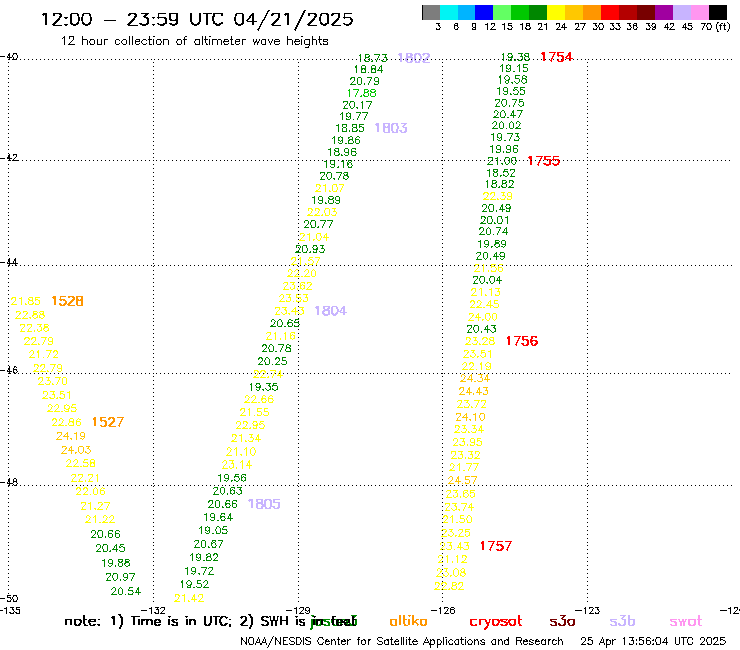Click the time marker 1803

pos(391,128)
